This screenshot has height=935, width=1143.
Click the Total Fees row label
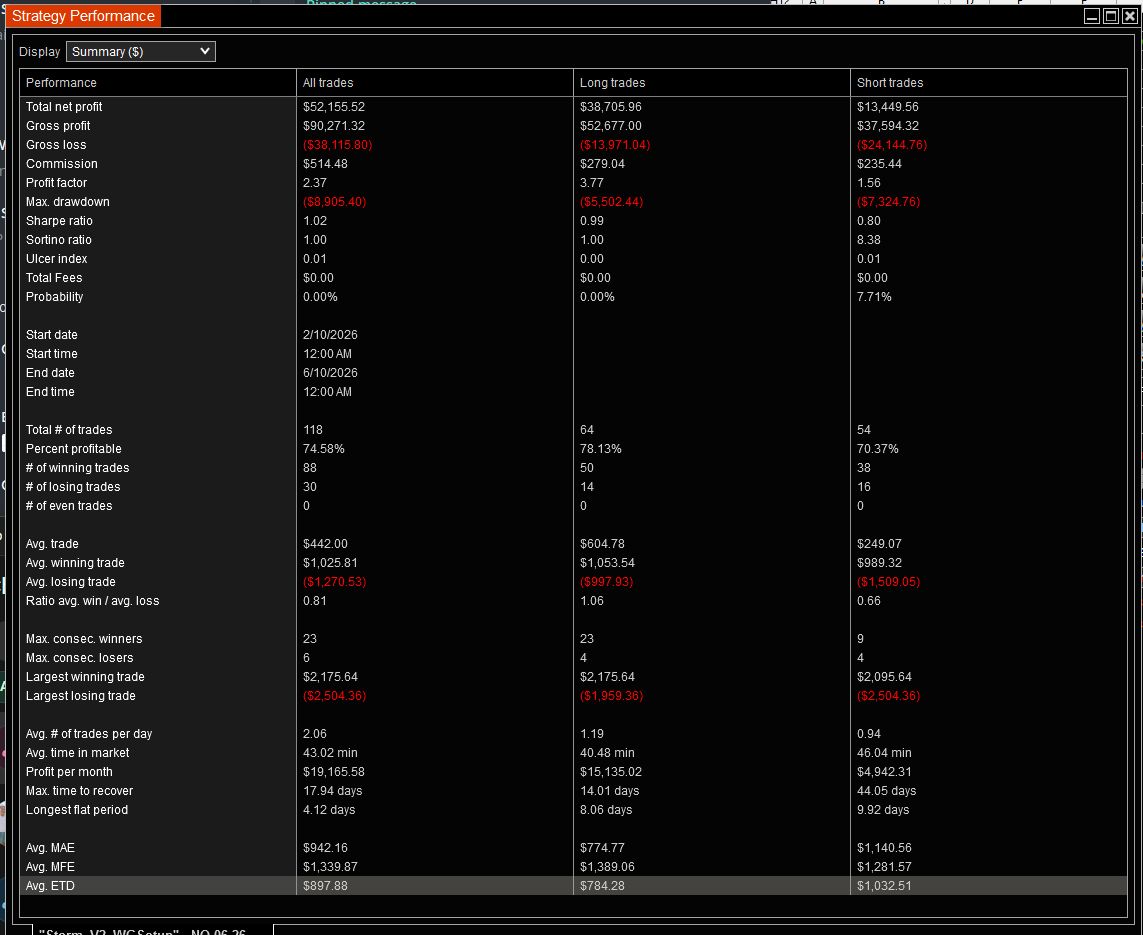point(54,278)
